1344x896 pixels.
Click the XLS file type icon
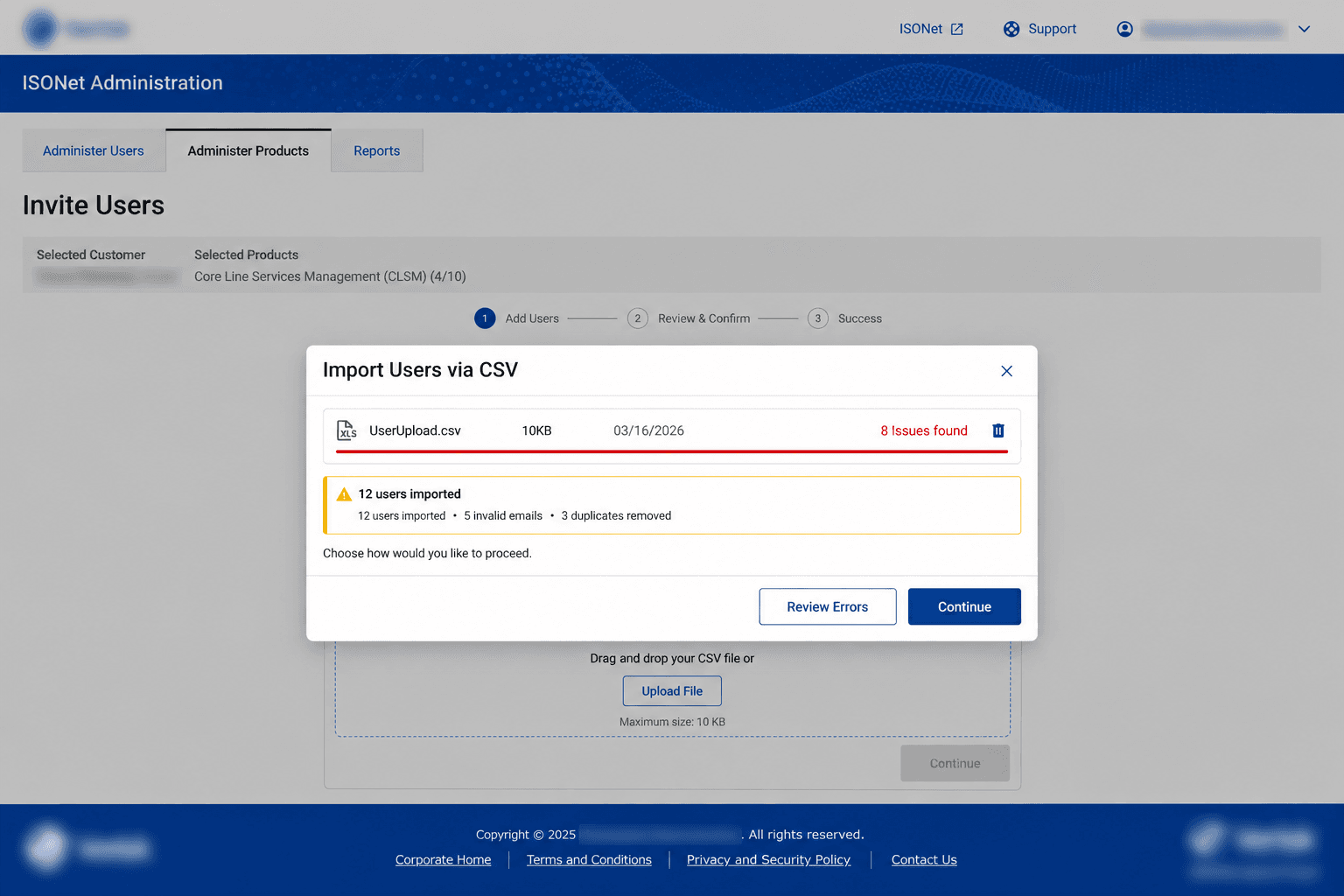coord(346,430)
